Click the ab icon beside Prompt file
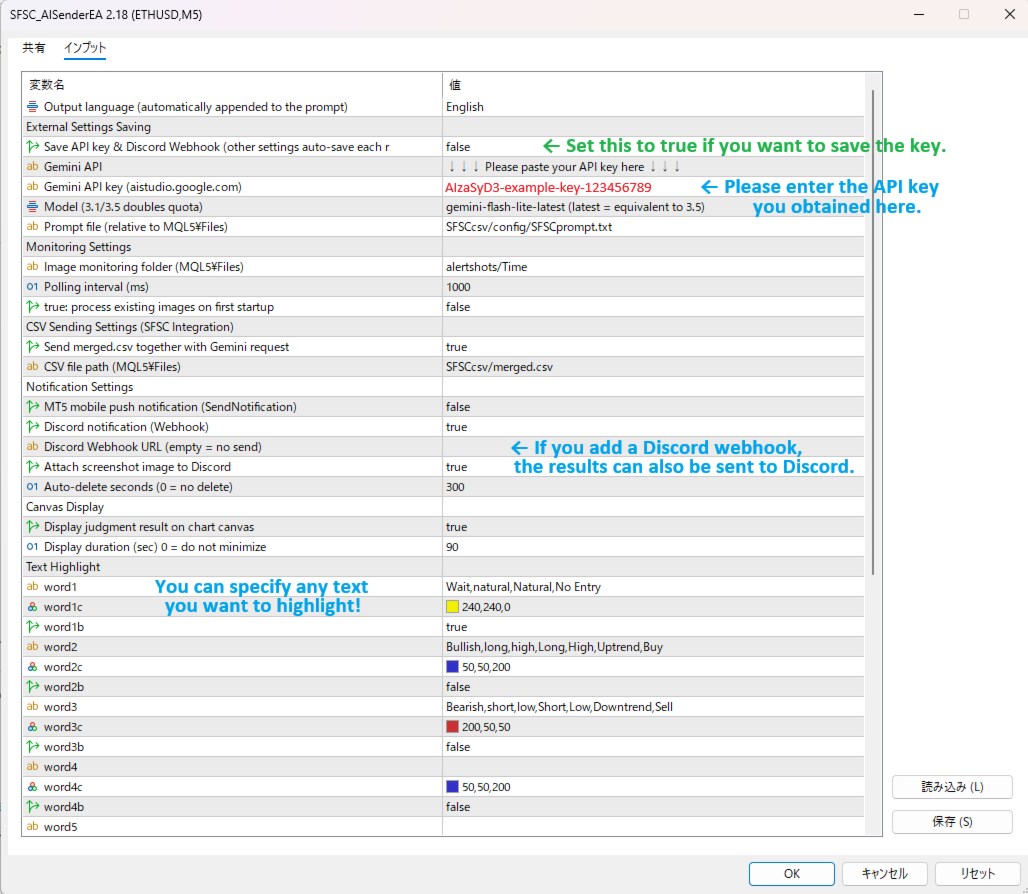This screenshot has width=1028, height=894. pyautogui.click(x=32, y=227)
